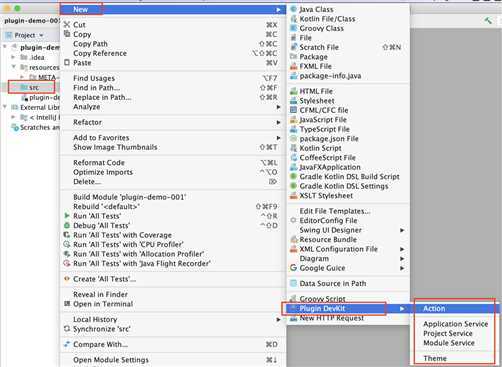Choose Application Service
Viewport: 502px width, 367px height.
455,324
